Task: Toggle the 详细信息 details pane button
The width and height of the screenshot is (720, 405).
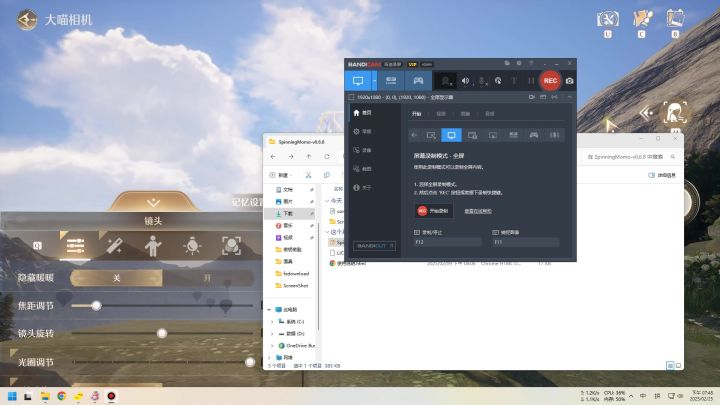Action: tap(662, 175)
